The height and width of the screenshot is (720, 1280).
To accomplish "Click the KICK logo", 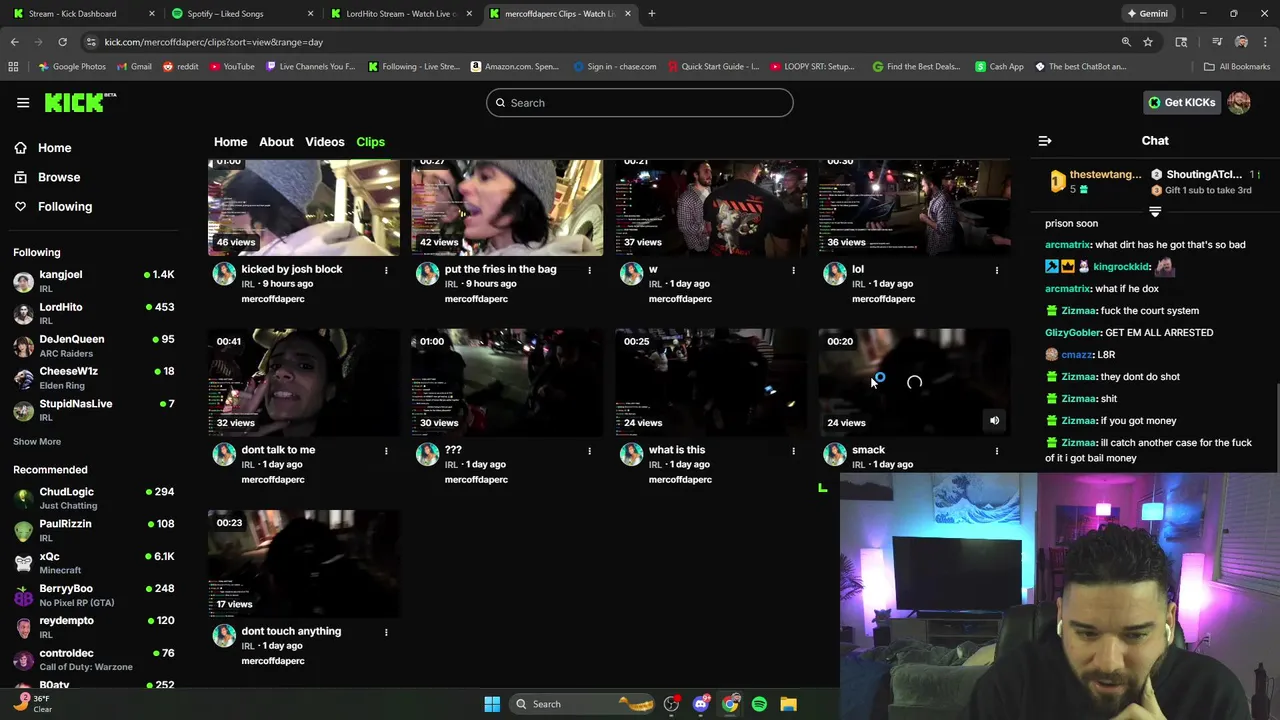I will (x=80, y=102).
